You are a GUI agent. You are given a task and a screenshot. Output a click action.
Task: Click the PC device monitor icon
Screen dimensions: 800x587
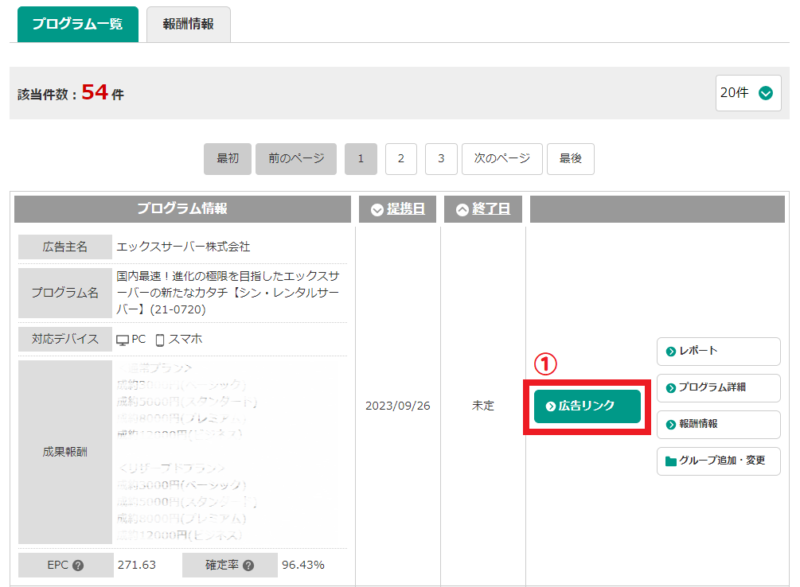(x=122, y=339)
